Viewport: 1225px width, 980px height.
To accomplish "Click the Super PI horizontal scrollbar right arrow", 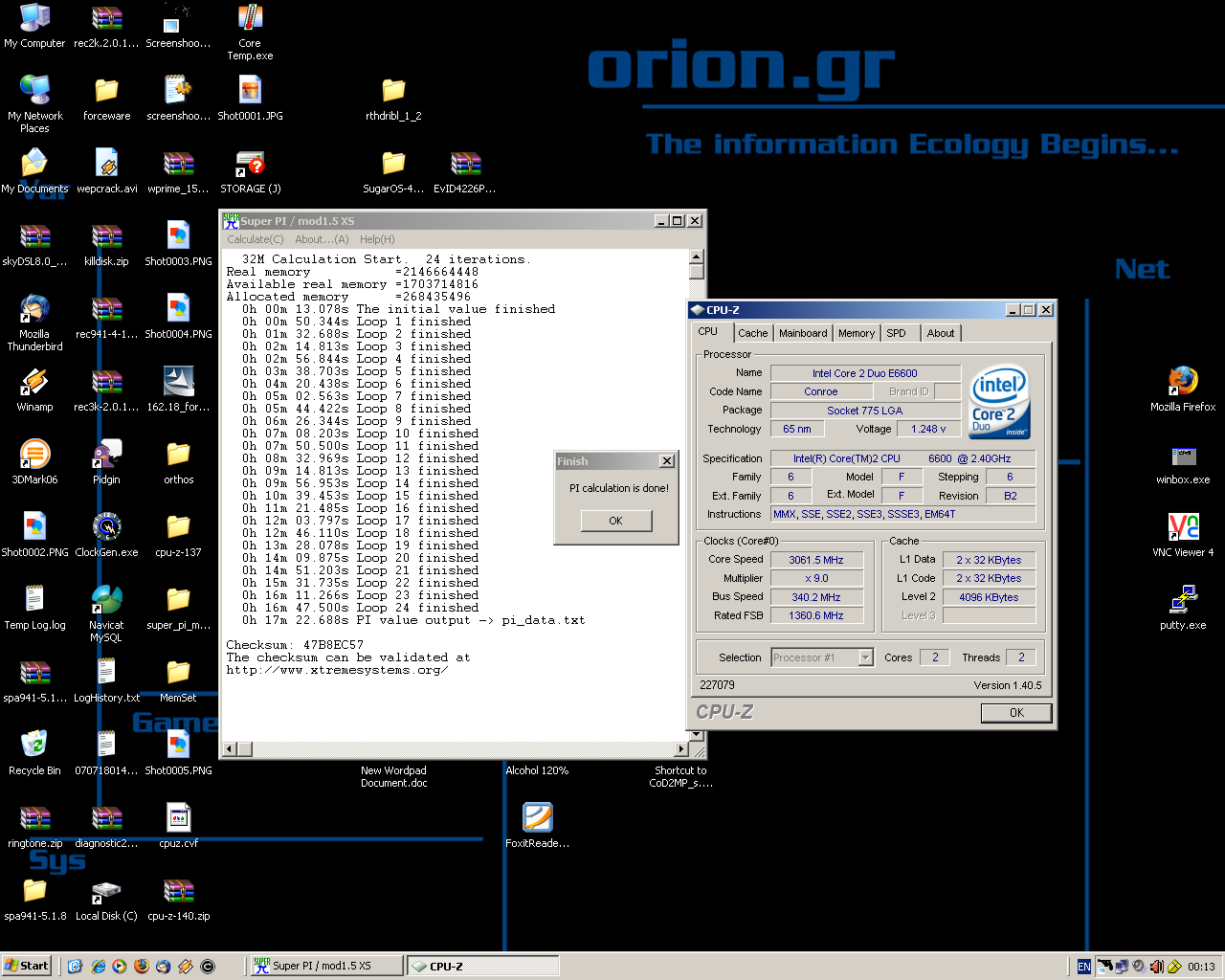I will [x=680, y=748].
